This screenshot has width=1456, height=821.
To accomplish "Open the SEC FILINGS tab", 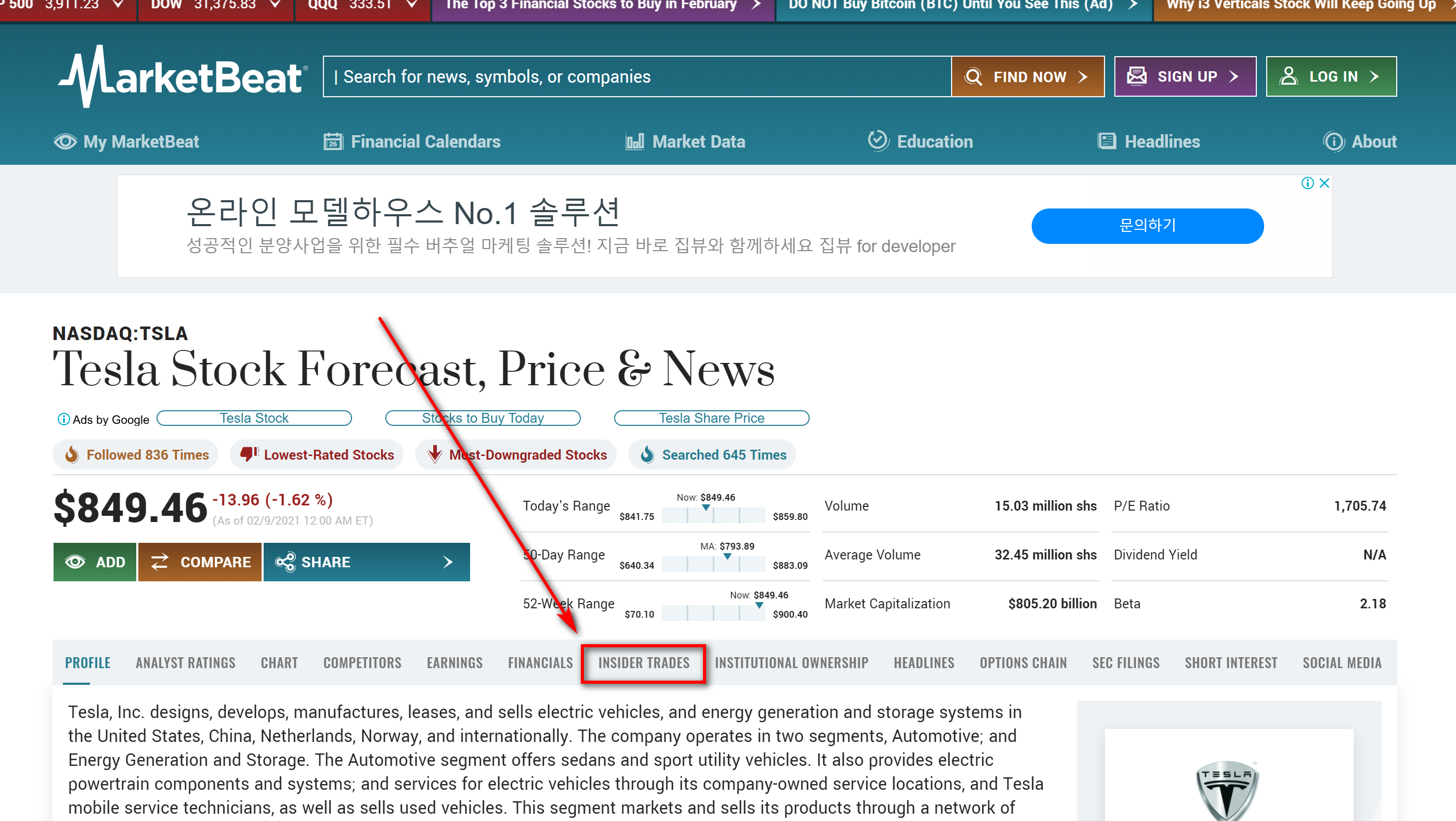I will point(1125,663).
